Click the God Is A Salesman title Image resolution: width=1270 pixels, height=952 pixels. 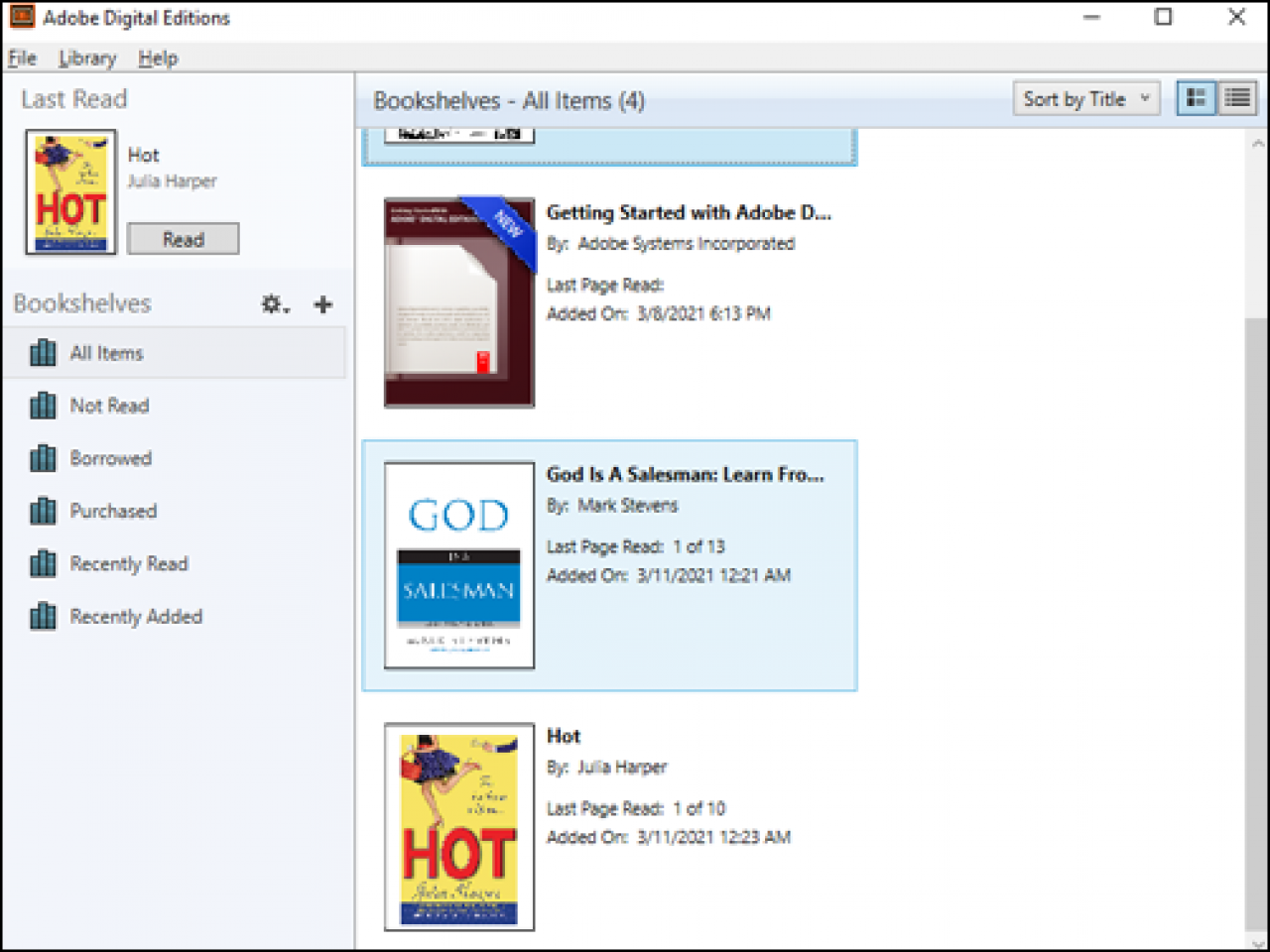coord(686,474)
